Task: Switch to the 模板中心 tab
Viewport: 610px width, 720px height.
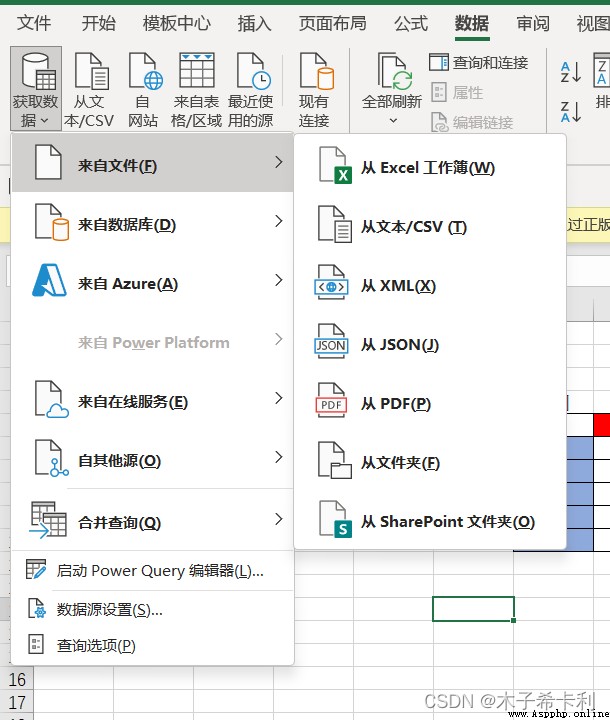Action: coord(177,23)
